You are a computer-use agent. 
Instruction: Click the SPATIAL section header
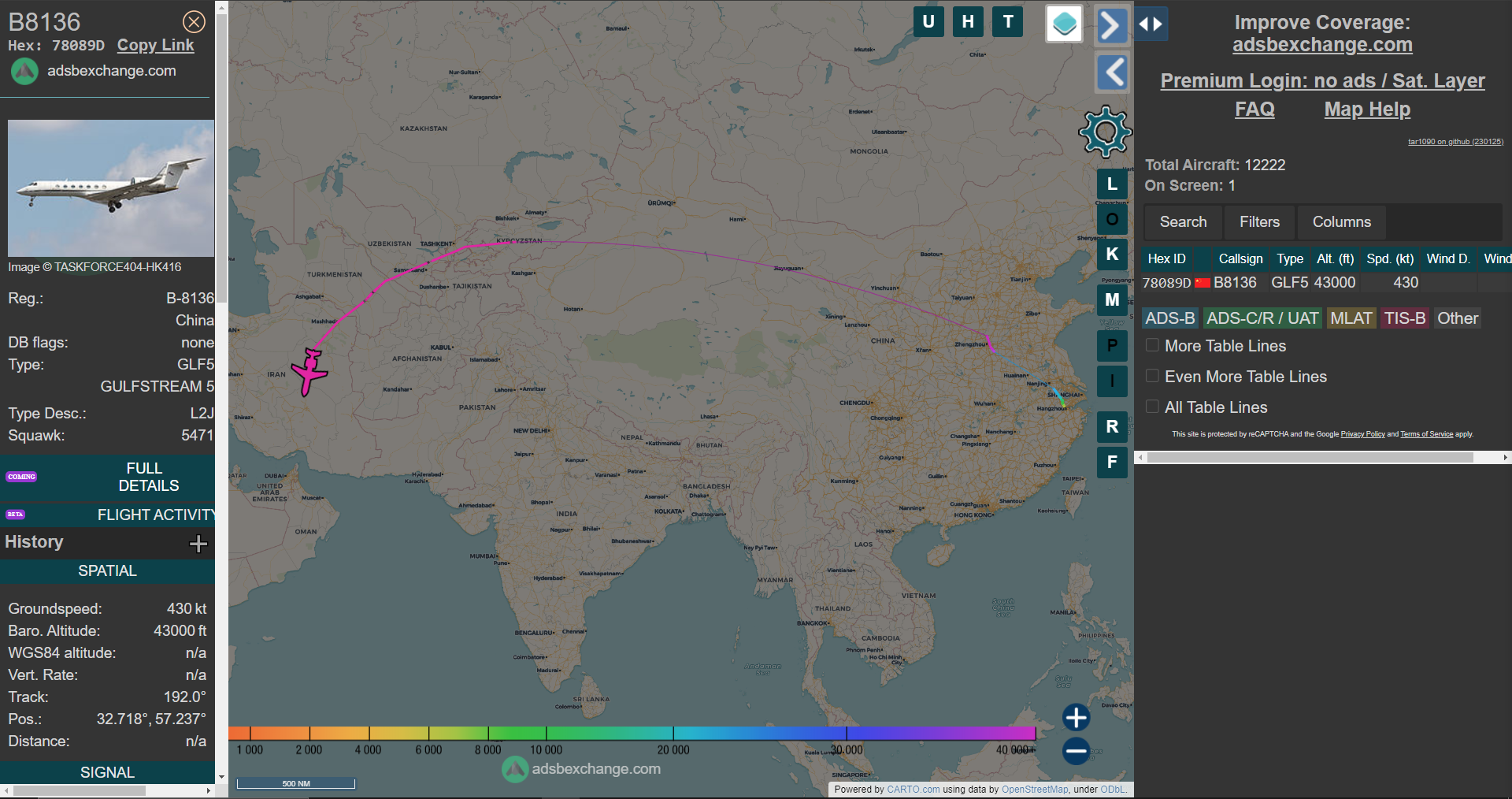(x=107, y=571)
